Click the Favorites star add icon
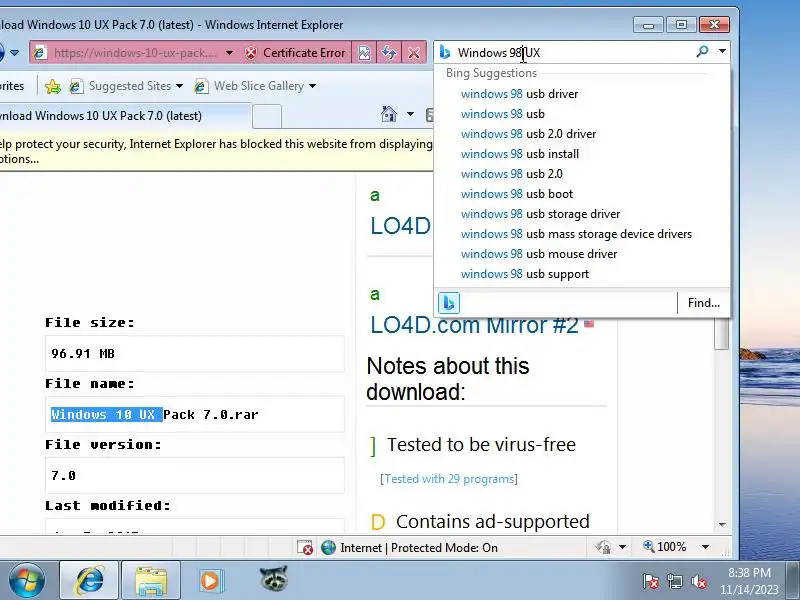Image resolution: width=800 pixels, height=600 pixels. point(53,86)
